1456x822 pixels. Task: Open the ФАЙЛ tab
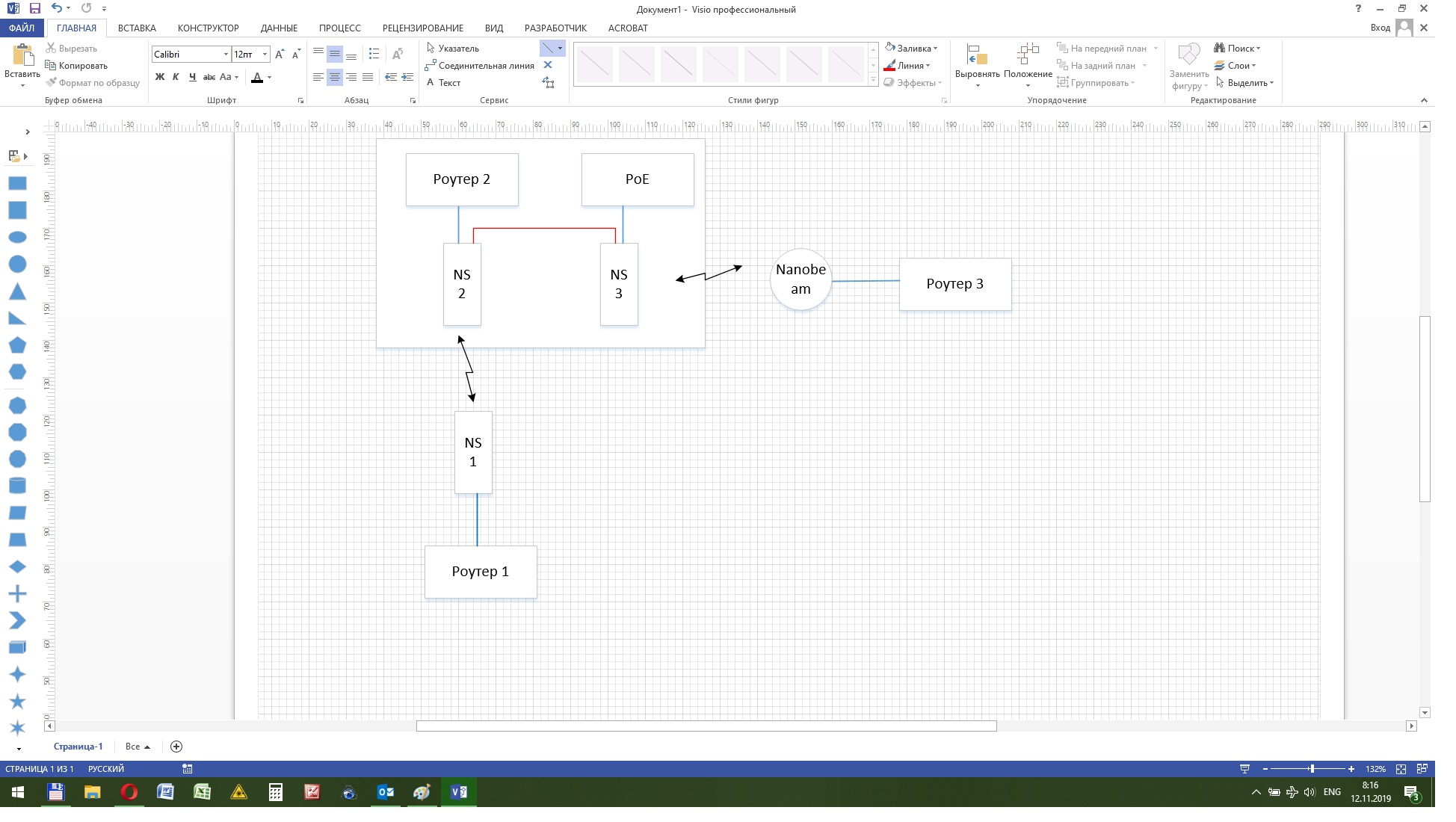tap(22, 28)
